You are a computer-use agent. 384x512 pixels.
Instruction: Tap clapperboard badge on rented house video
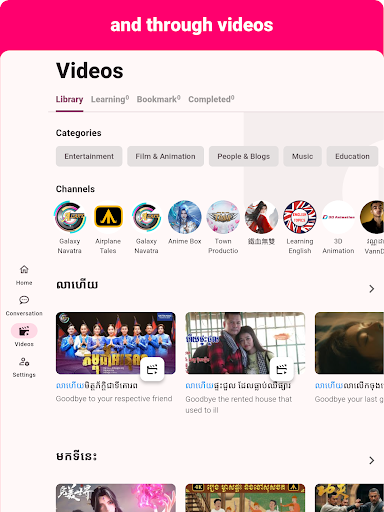[x=282, y=369]
